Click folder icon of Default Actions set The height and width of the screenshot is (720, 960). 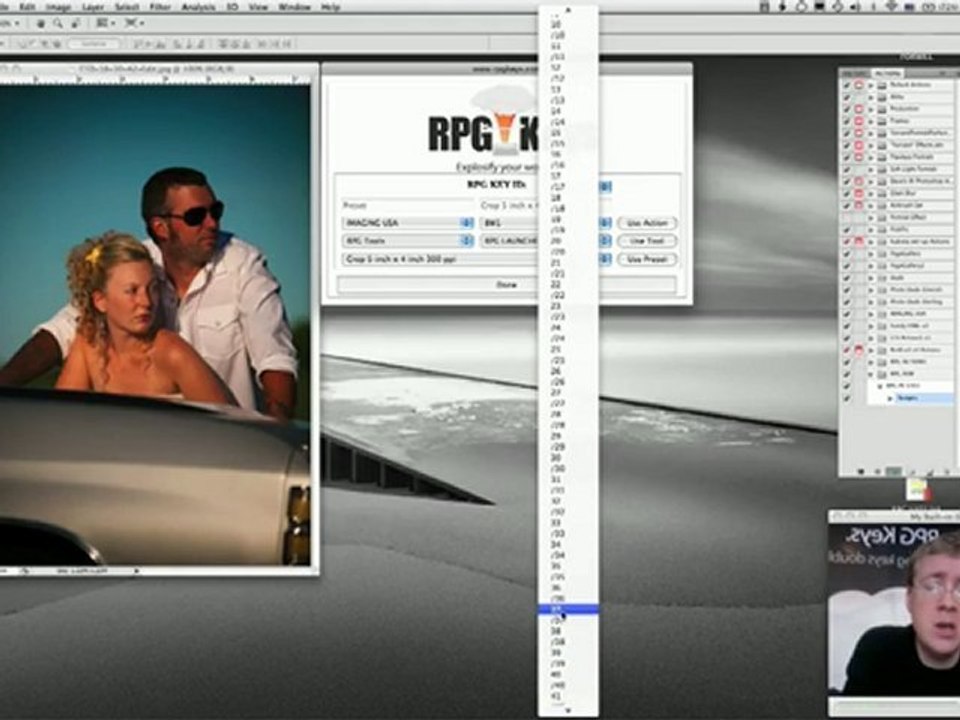pos(882,84)
